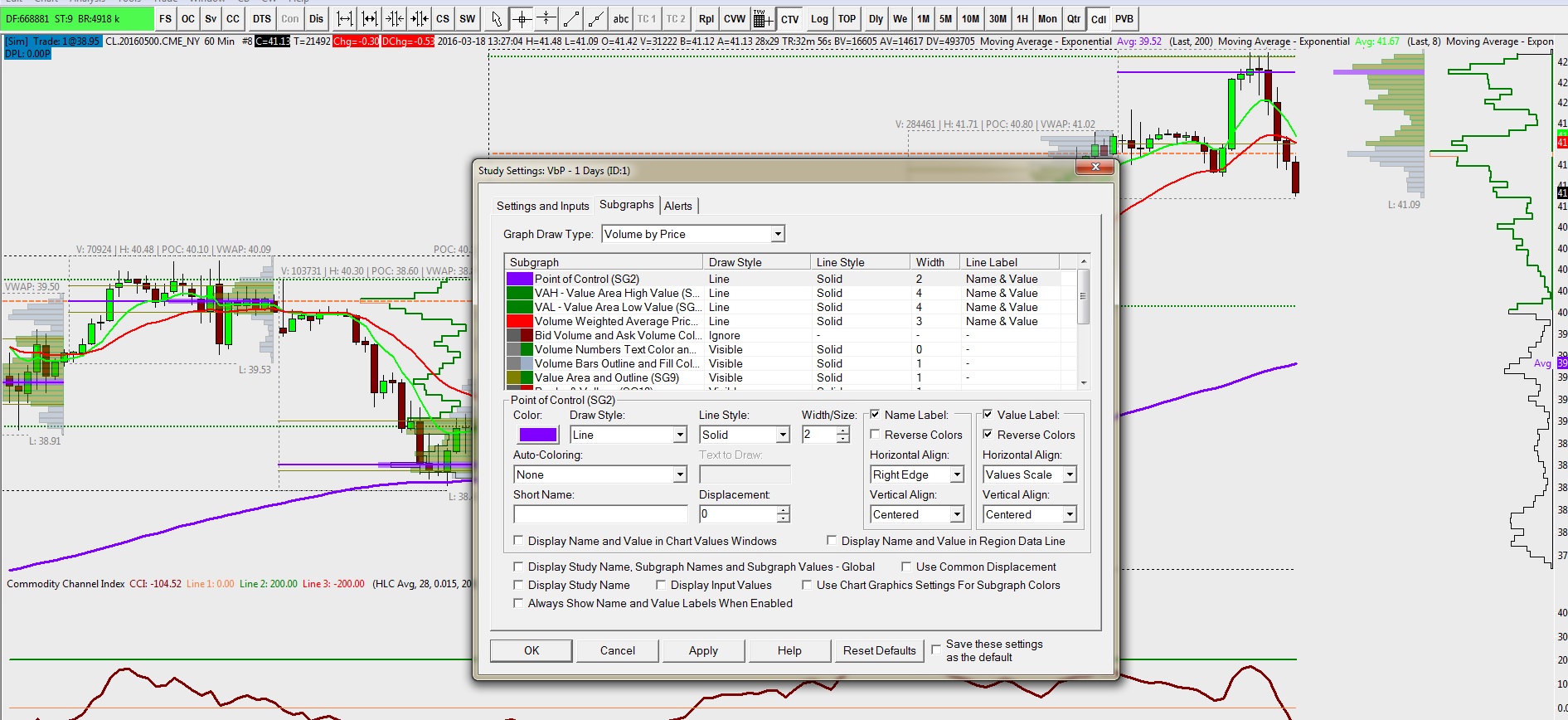Click the compress bar spacing icon
Image resolution: width=1568 pixels, height=720 pixels.
click(x=395, y=19)
